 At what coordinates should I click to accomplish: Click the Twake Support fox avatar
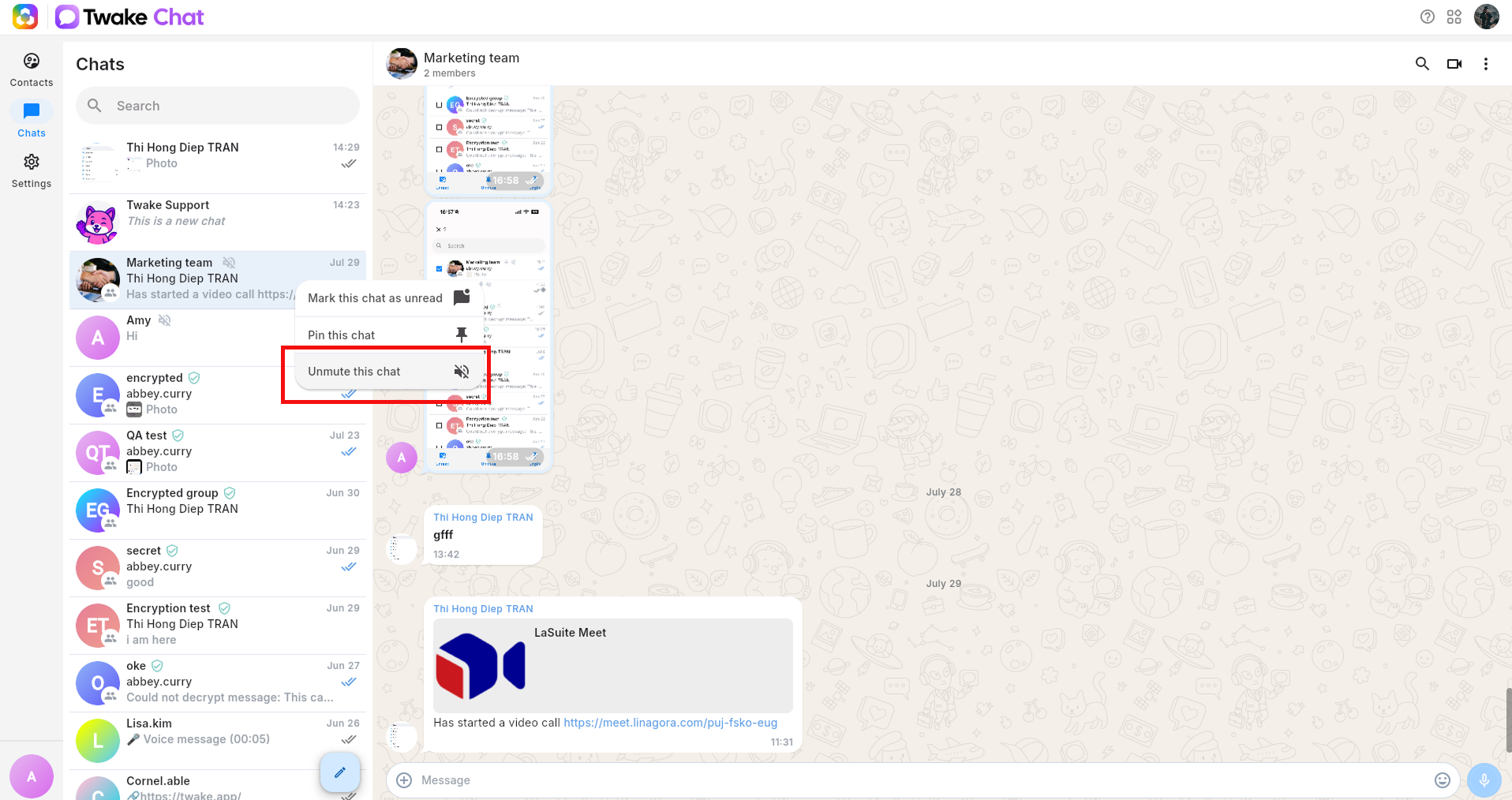point(97,223)
